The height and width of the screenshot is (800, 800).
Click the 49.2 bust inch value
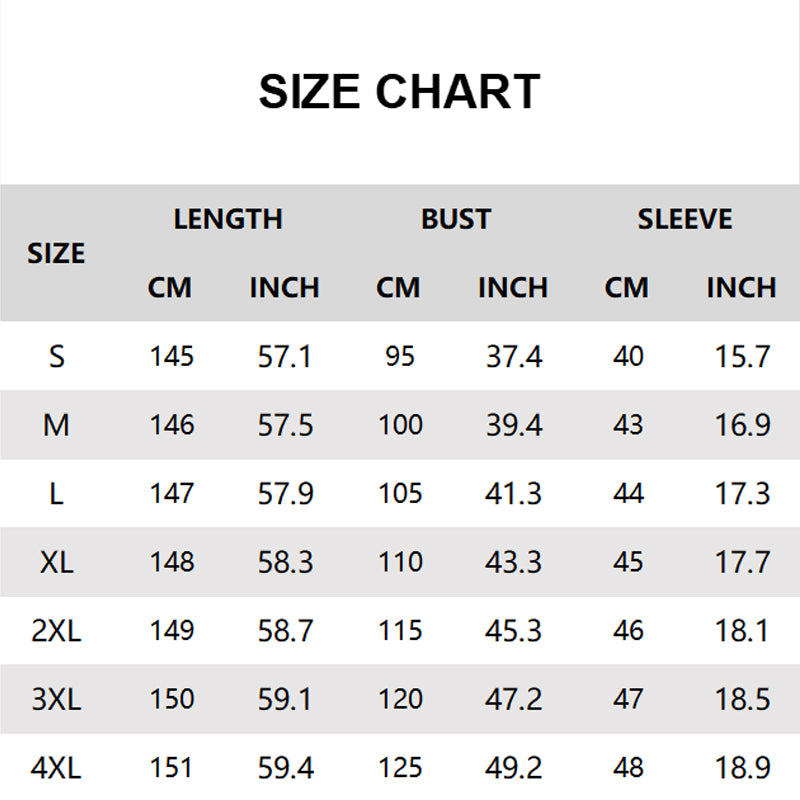(514, 768)
